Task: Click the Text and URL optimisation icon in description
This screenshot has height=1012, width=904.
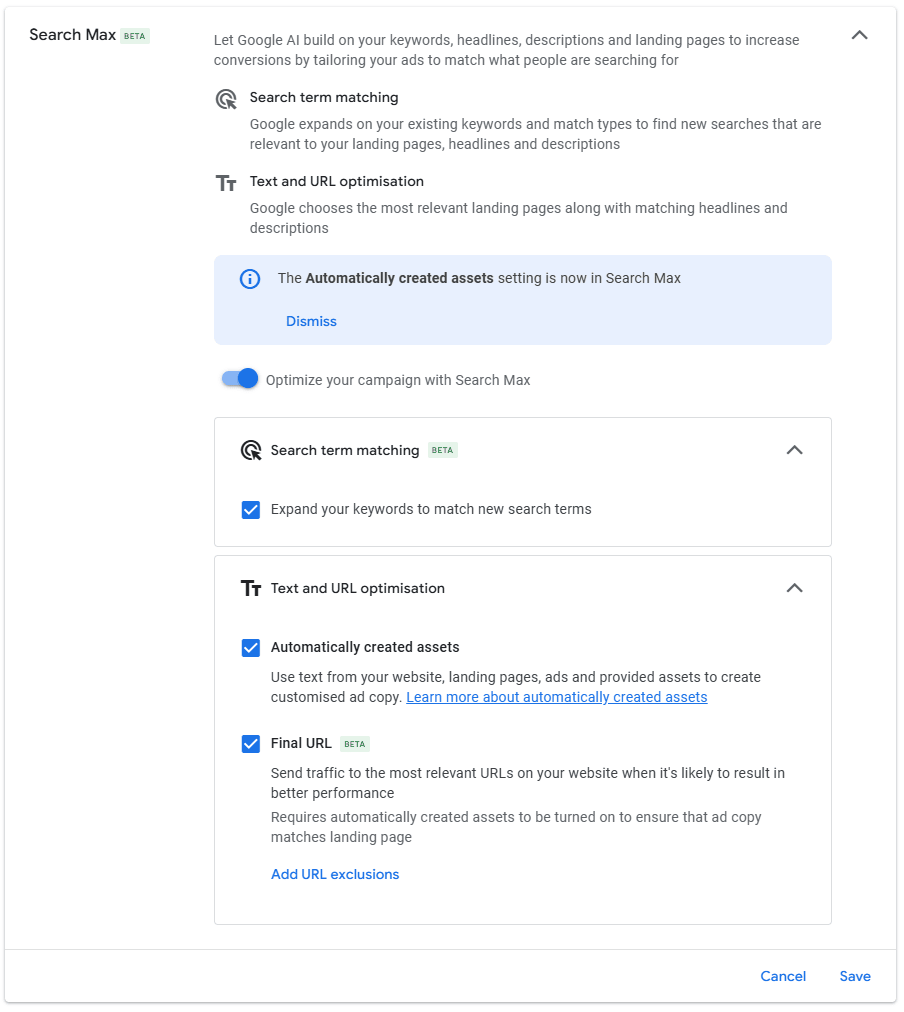Action: click(227, 183)
